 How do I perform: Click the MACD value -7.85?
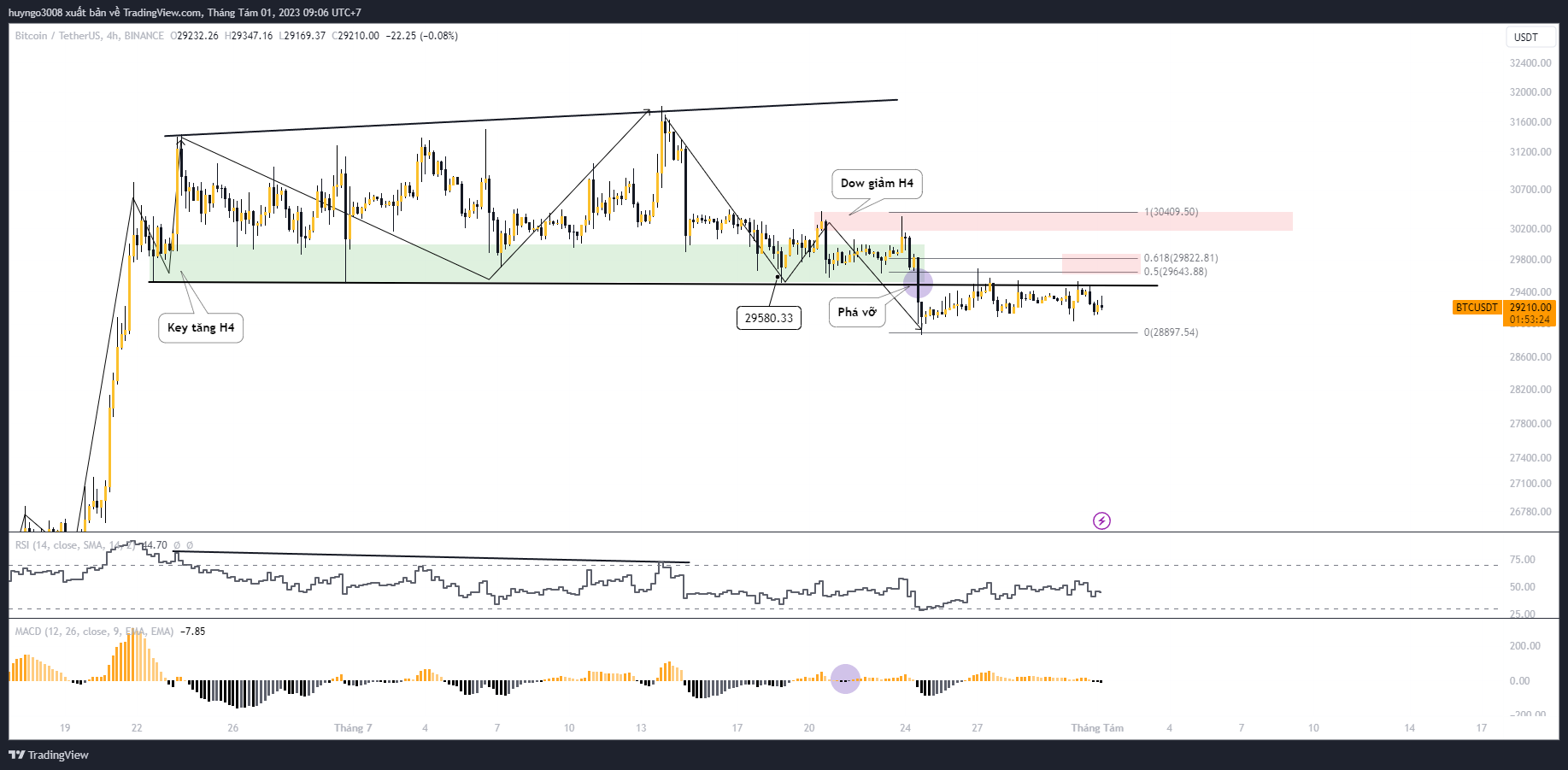click(x=193, y=632)
